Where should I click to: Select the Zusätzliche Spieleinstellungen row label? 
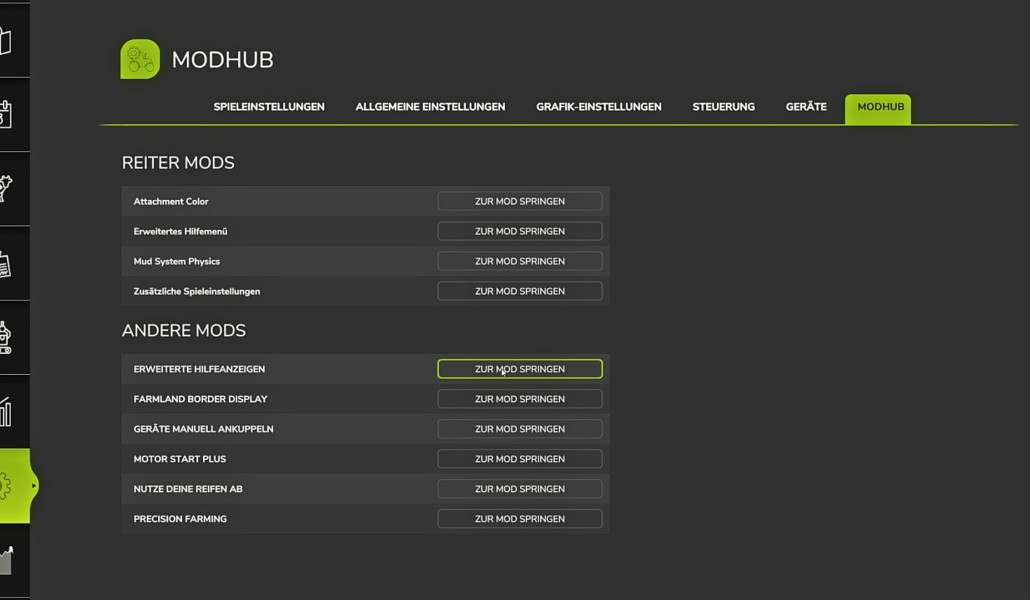pyautogui.click(x=196, y=291)
